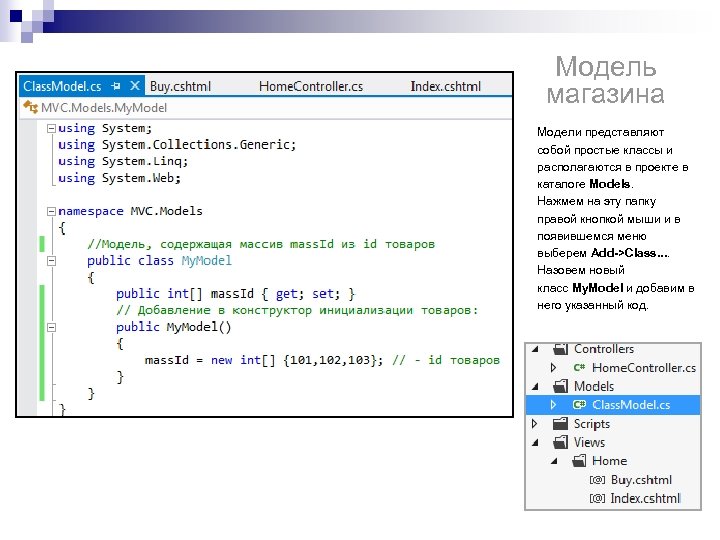Screen dimensions: 720x540
Task: Close the ClassModel.cs tab
Action: (x=135, y=85)
